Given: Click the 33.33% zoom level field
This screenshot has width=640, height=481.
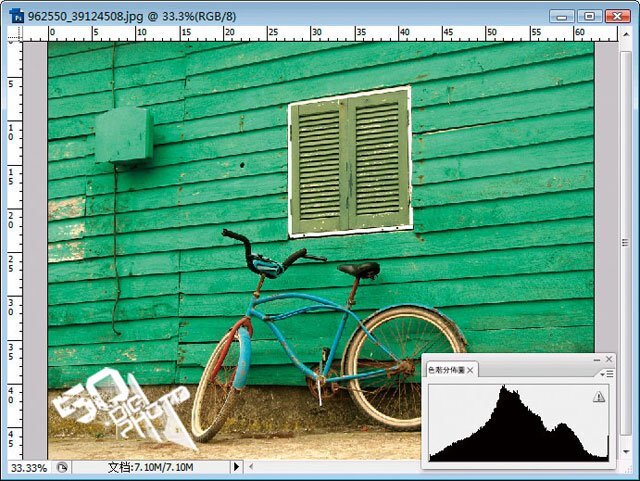Looking at the screenshot, I should coord(27,467).
